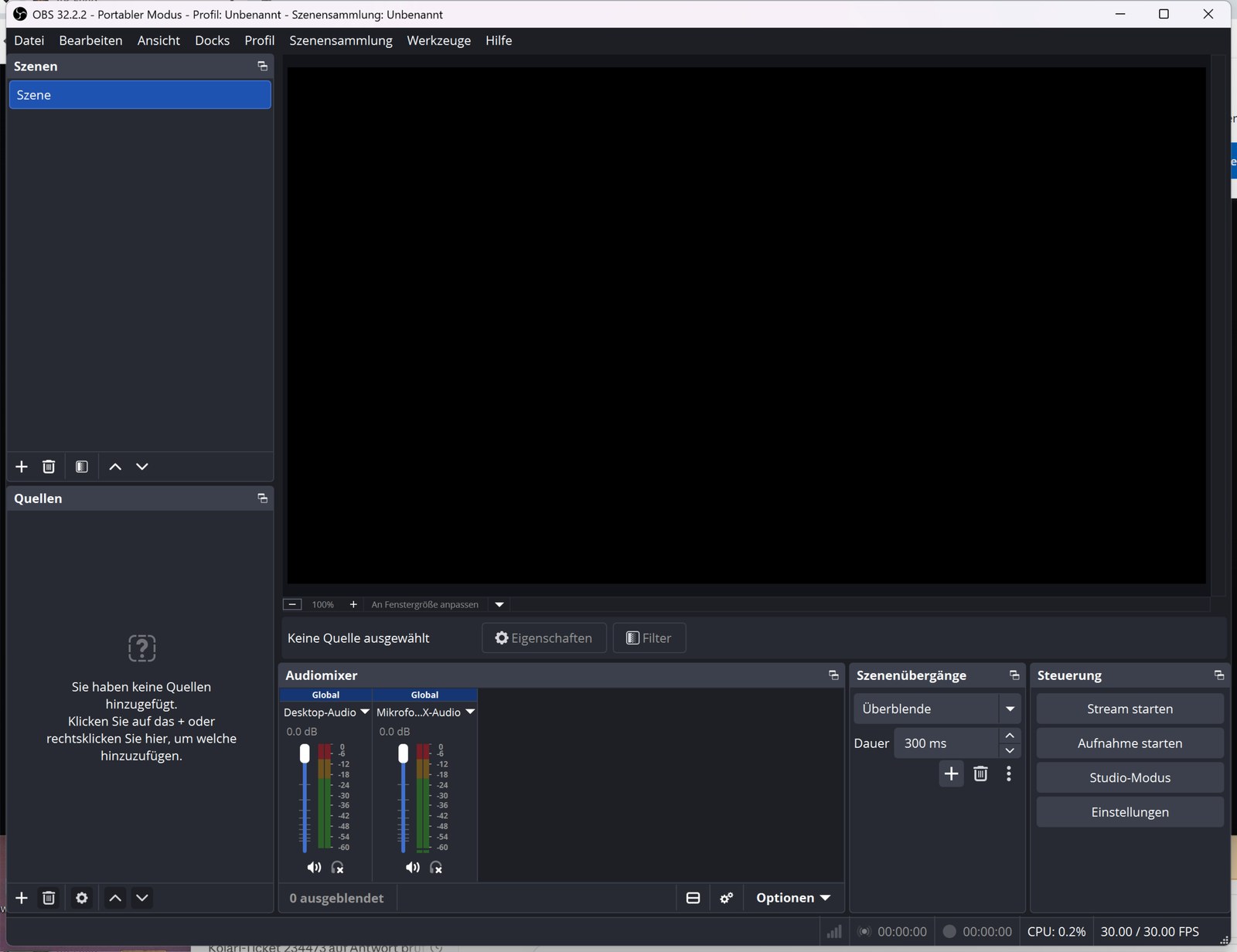Image resolution: width=1237 pixels, height=952 pixels.
Task: Remove source with Quellen trash icon
Action: pyautogui.click(x=49, y=898)
